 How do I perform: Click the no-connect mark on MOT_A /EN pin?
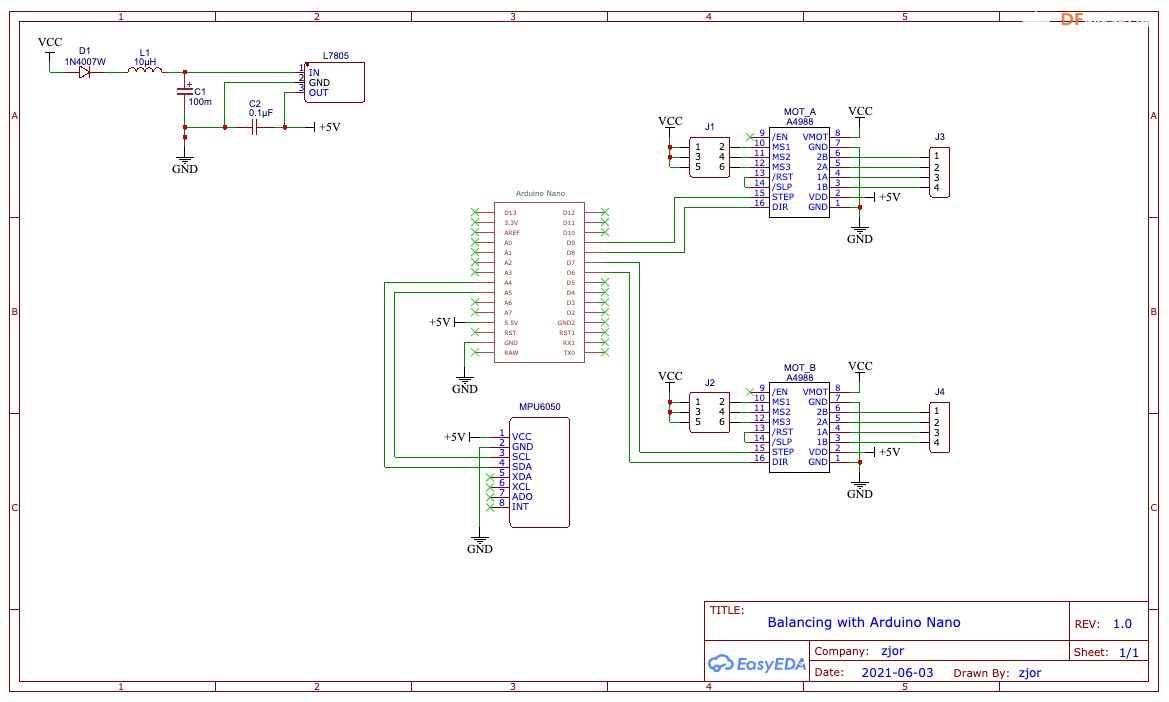pyautogui.click(x=749, y=137)
